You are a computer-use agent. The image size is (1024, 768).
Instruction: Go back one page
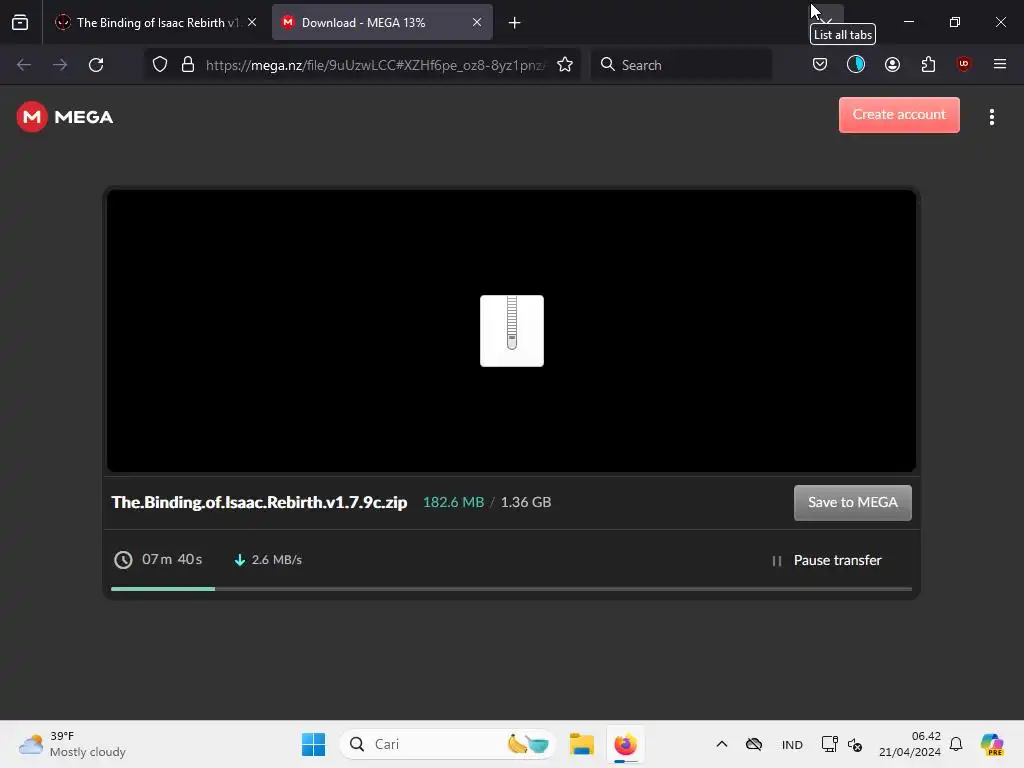click(24, 65)
